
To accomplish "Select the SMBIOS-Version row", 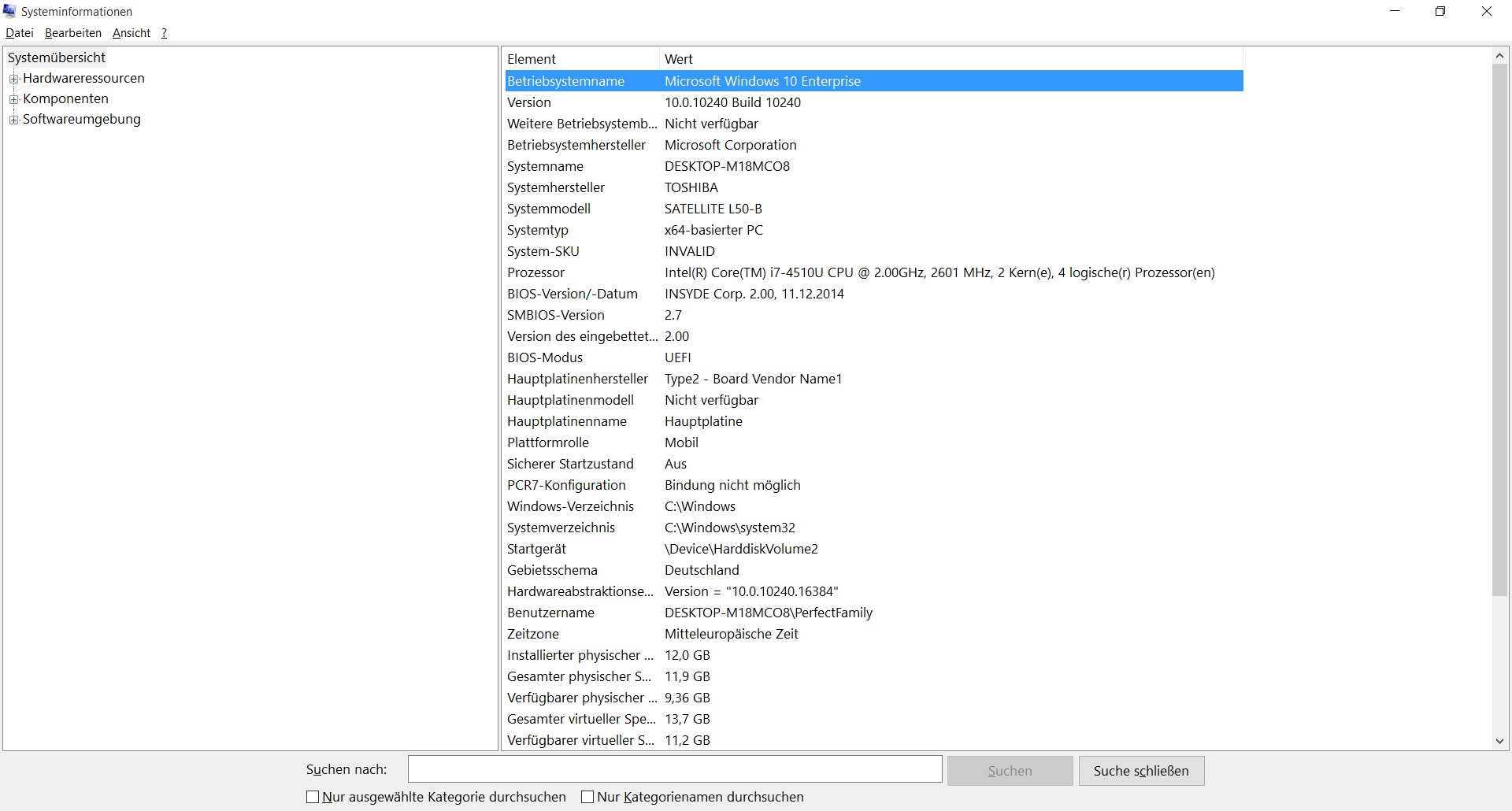I will click(874, 315).
